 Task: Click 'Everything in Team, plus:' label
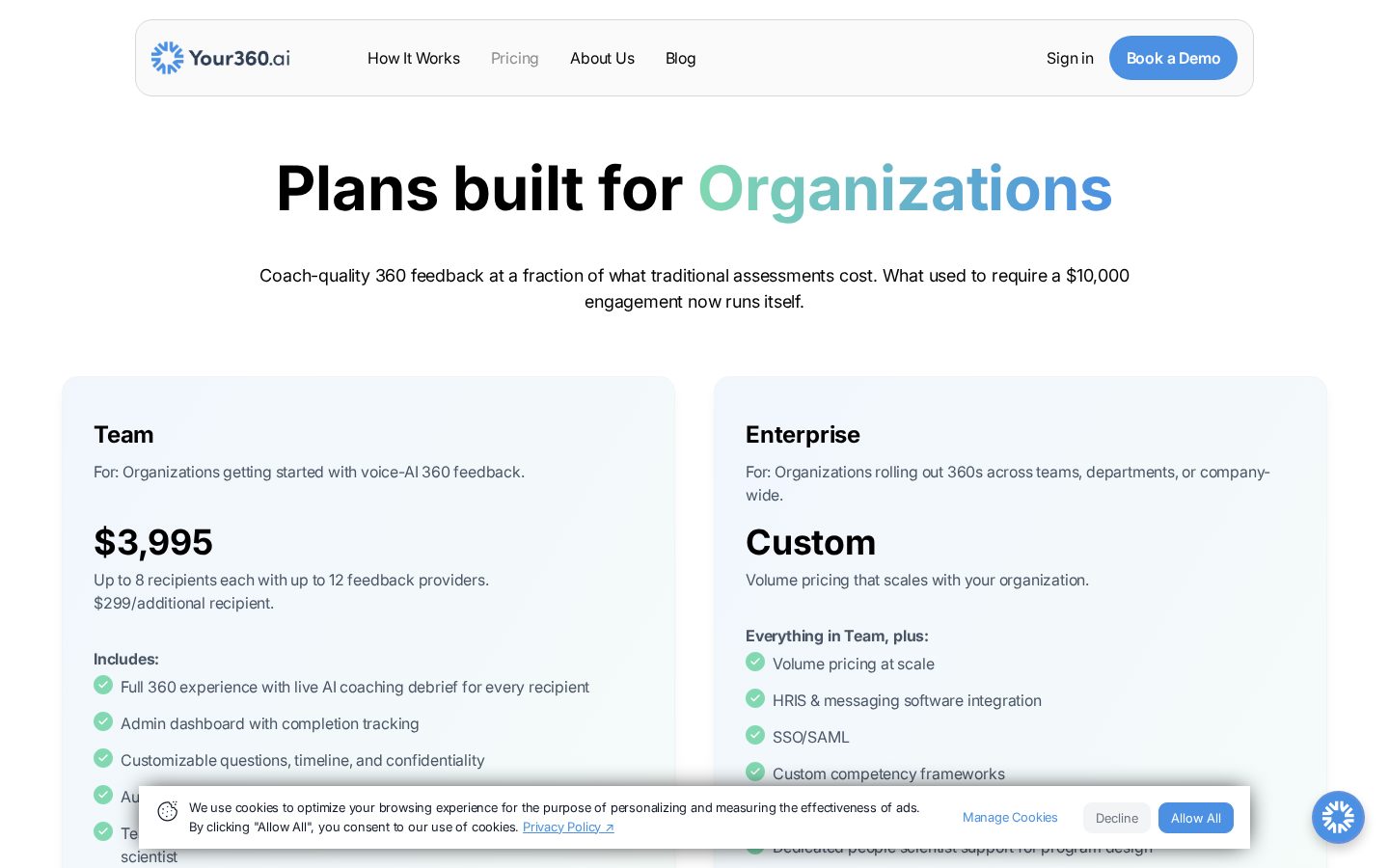(837, 637)
